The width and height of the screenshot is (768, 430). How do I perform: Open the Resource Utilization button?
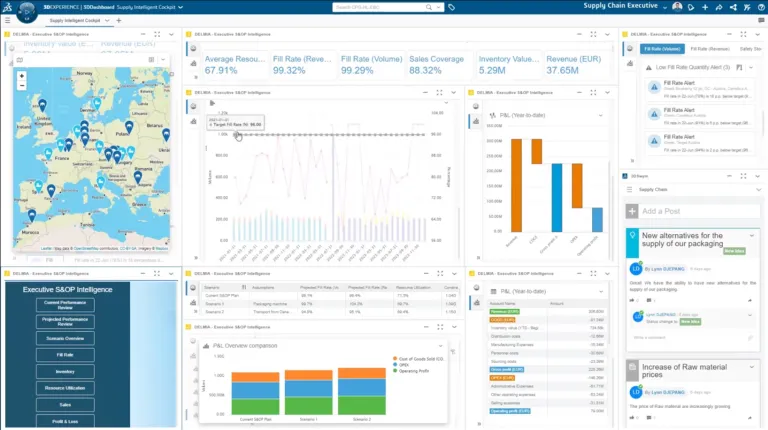pyautogui.click(x=65, y=388)
